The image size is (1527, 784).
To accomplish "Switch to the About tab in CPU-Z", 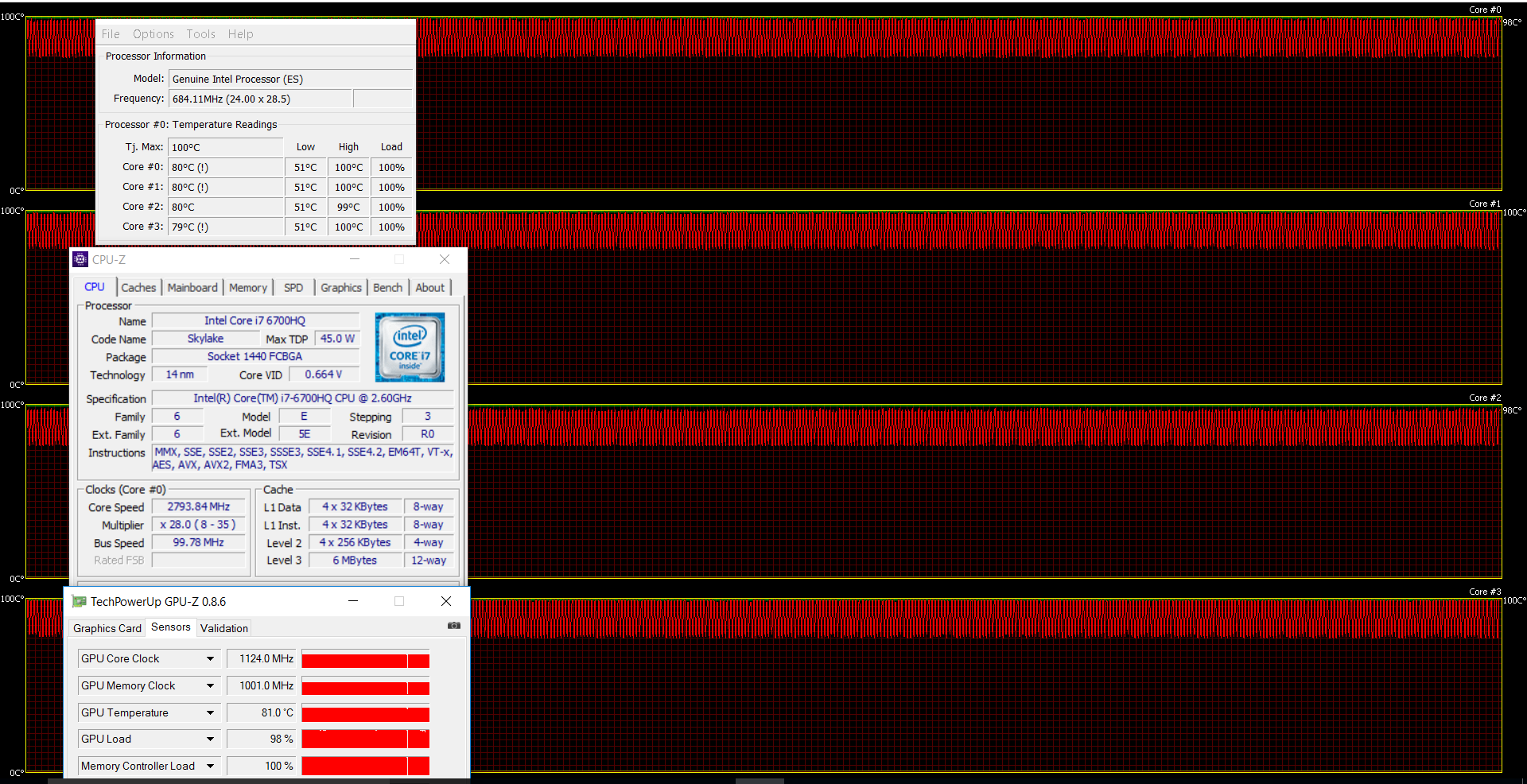I will [x=430, y=288].
